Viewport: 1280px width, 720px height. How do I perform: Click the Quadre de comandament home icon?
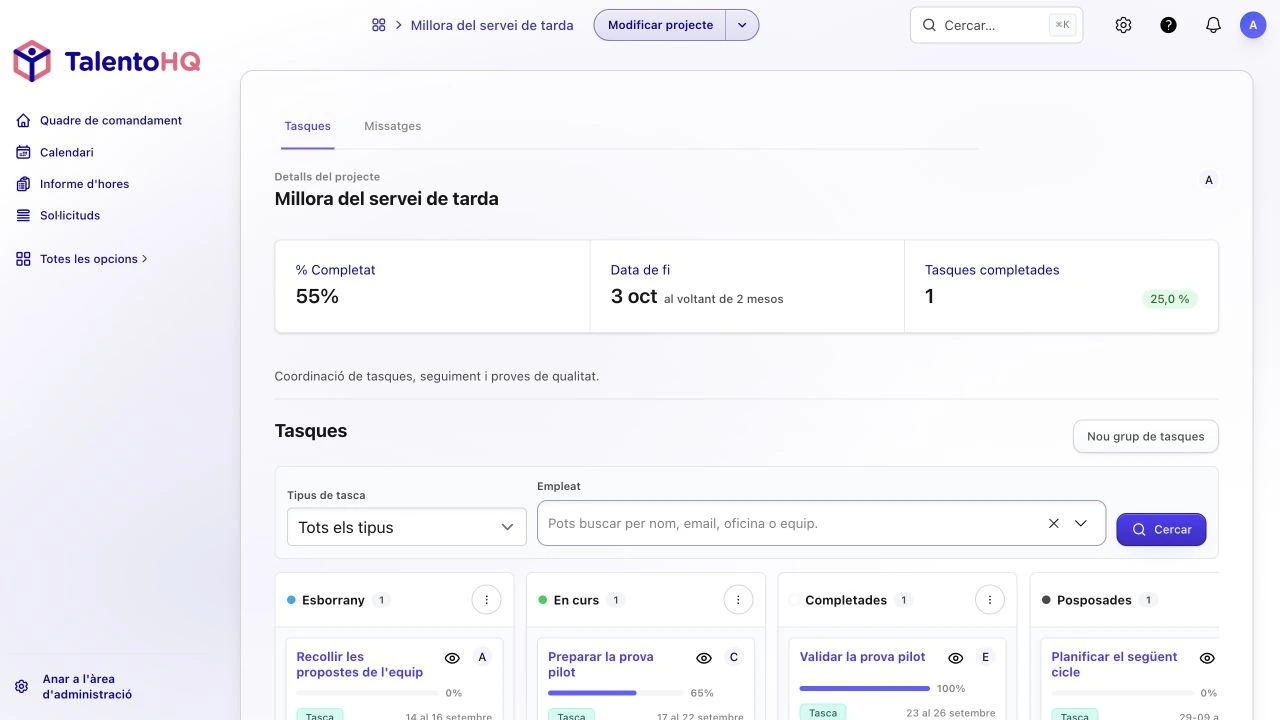(x=23, y=121)
